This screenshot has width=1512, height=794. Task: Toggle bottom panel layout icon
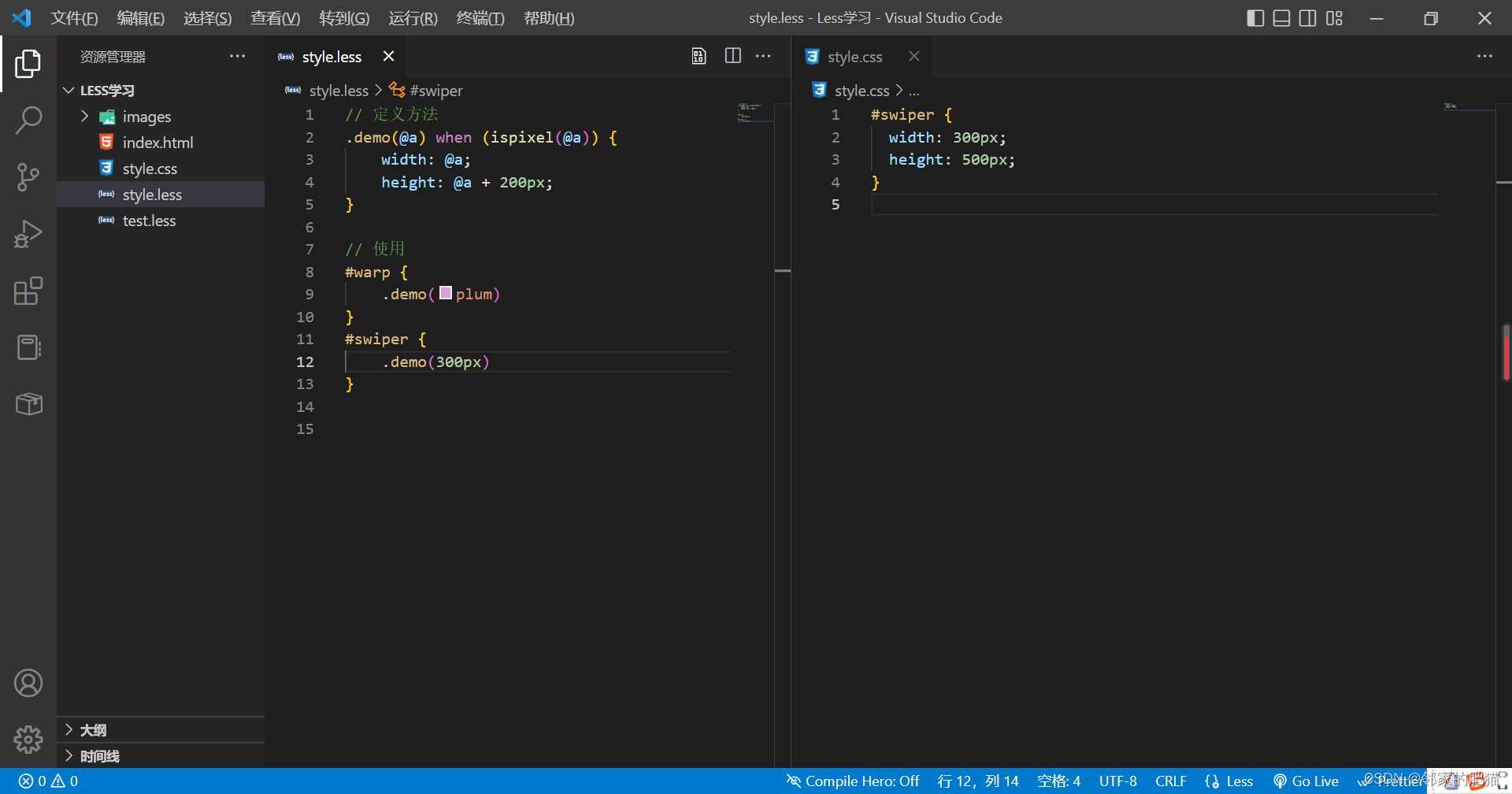click(x=1281, y=18)
